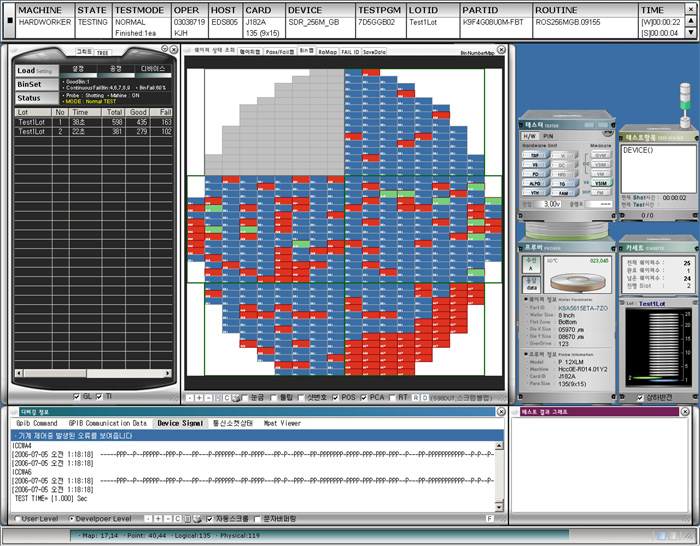Zoom out wafer map with minus icon
This screenshot has width=700, height=546.
[x=208, y=398]
